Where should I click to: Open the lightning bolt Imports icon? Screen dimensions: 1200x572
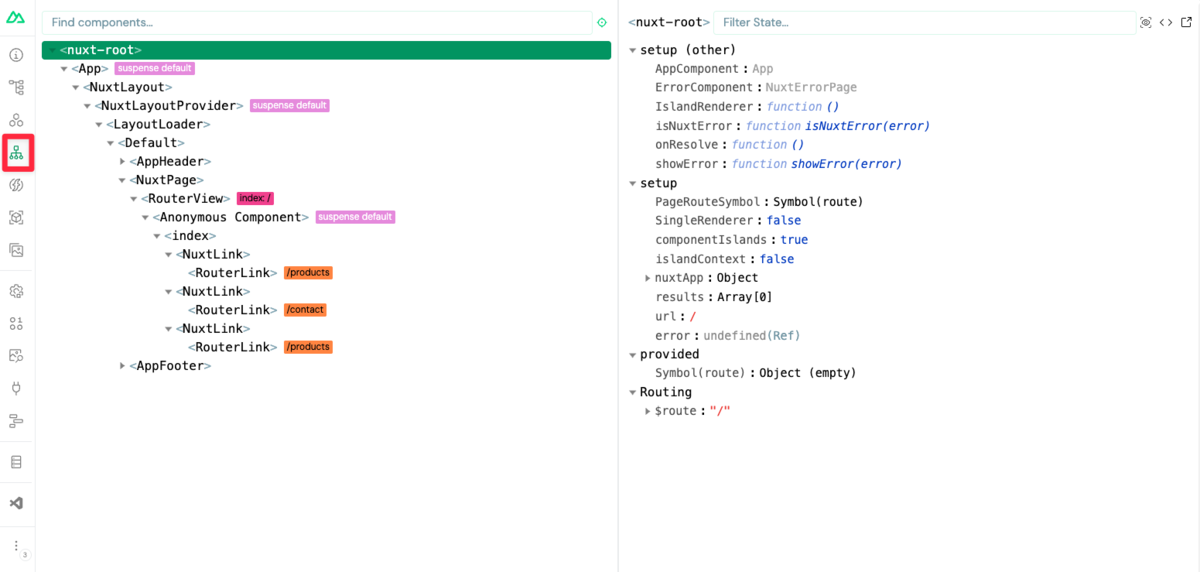pyautogui.click(x=16, y=185)
